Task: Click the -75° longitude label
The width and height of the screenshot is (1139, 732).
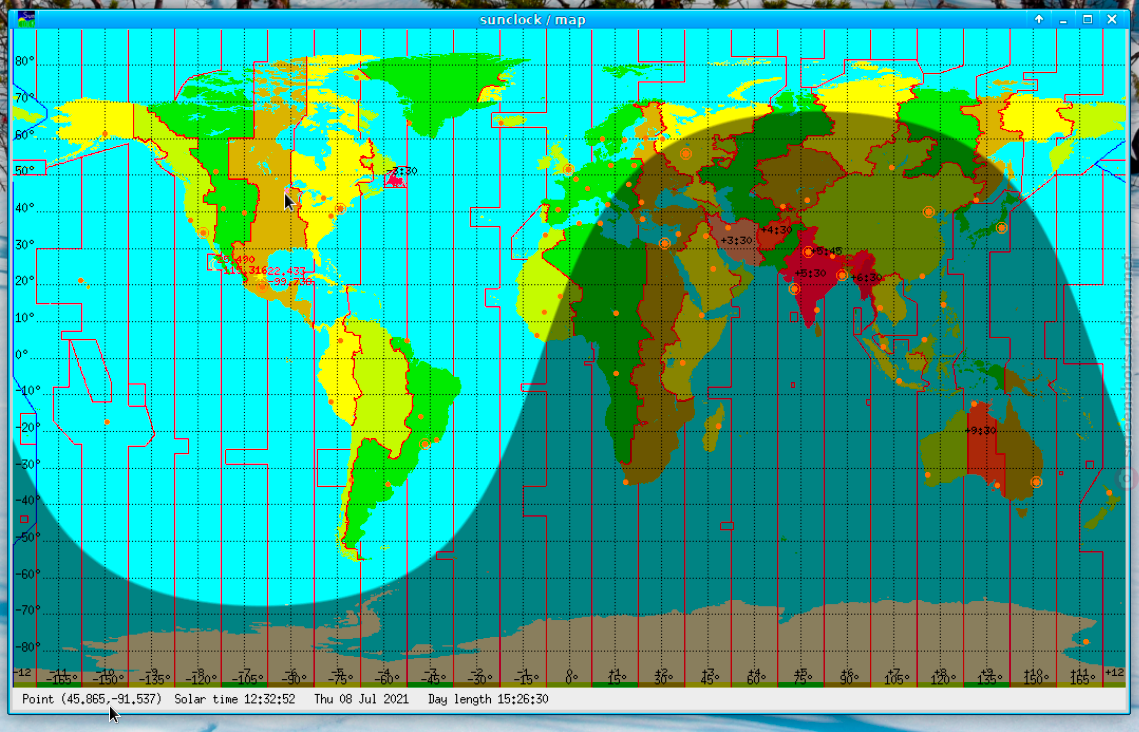Action: (341, 680)
